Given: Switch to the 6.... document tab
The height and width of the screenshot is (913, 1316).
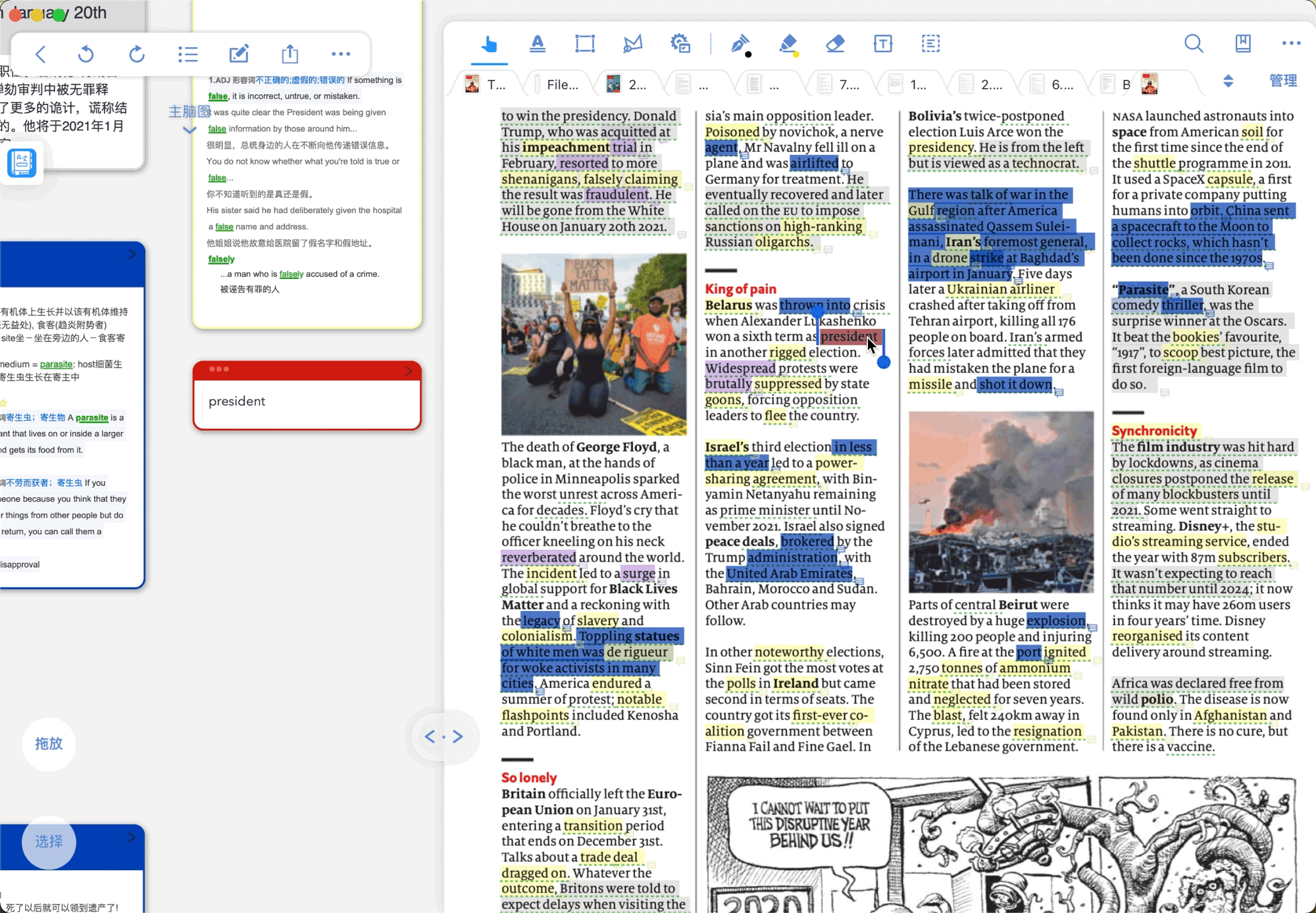Looking at the screenshot, I should (x=1053, y=84).
